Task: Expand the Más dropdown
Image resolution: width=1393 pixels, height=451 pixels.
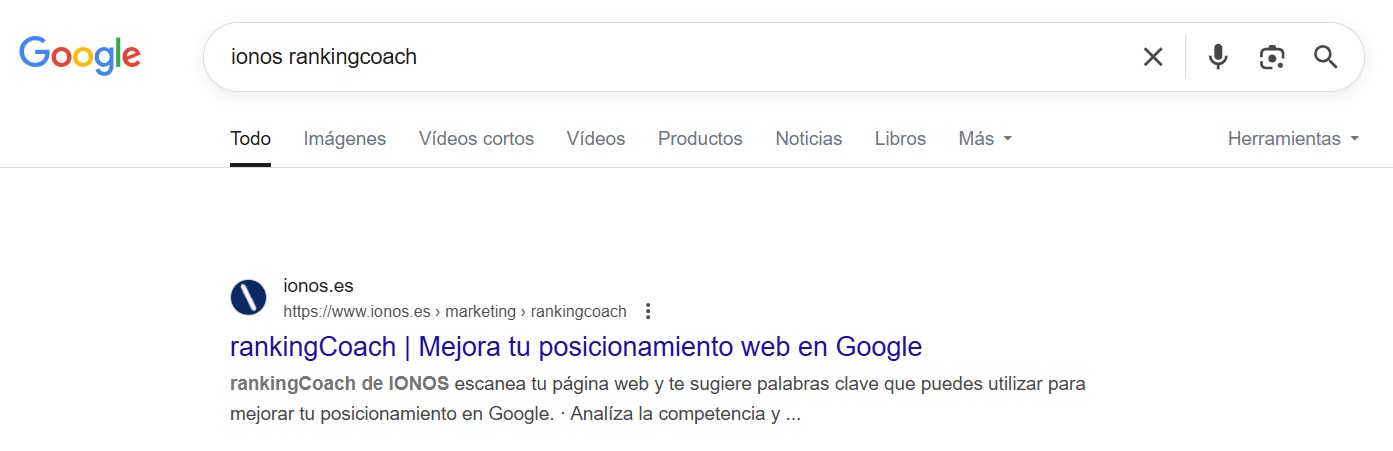Action: click(x=985, y=139)
